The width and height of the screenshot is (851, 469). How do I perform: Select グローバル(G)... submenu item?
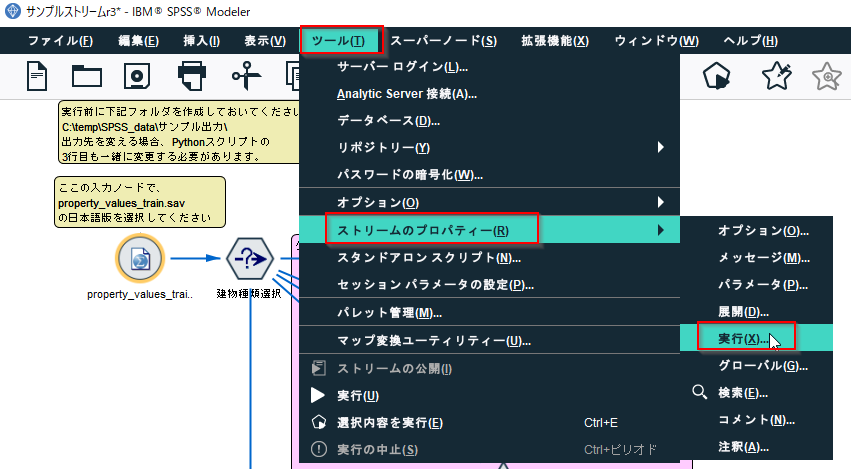(x=756, y=365)
